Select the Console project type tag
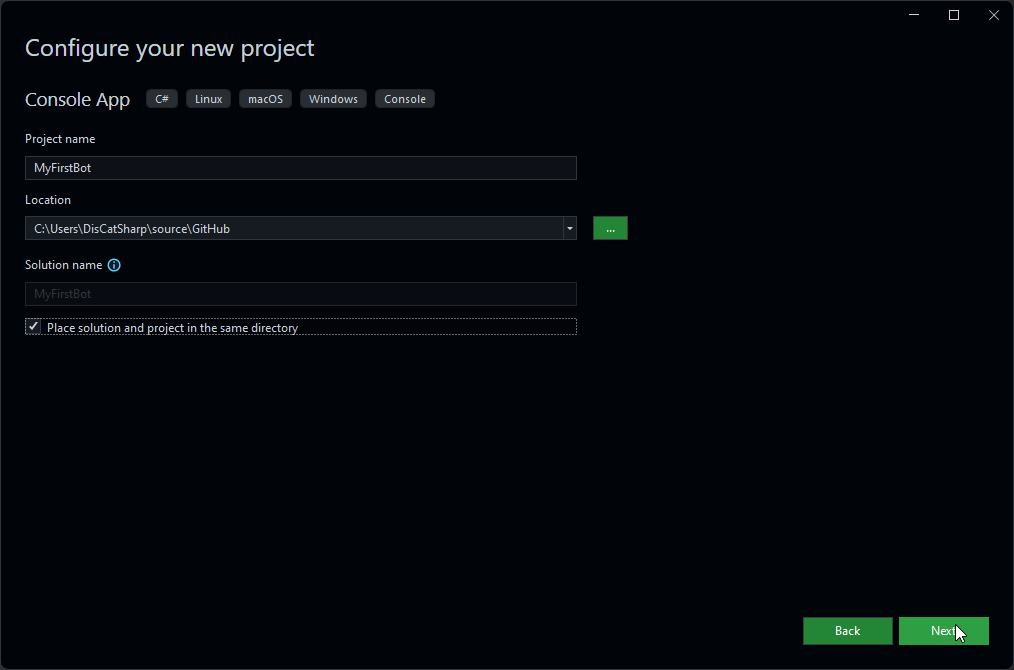This screenshot has width=1014, height=670. coord(404,98)
